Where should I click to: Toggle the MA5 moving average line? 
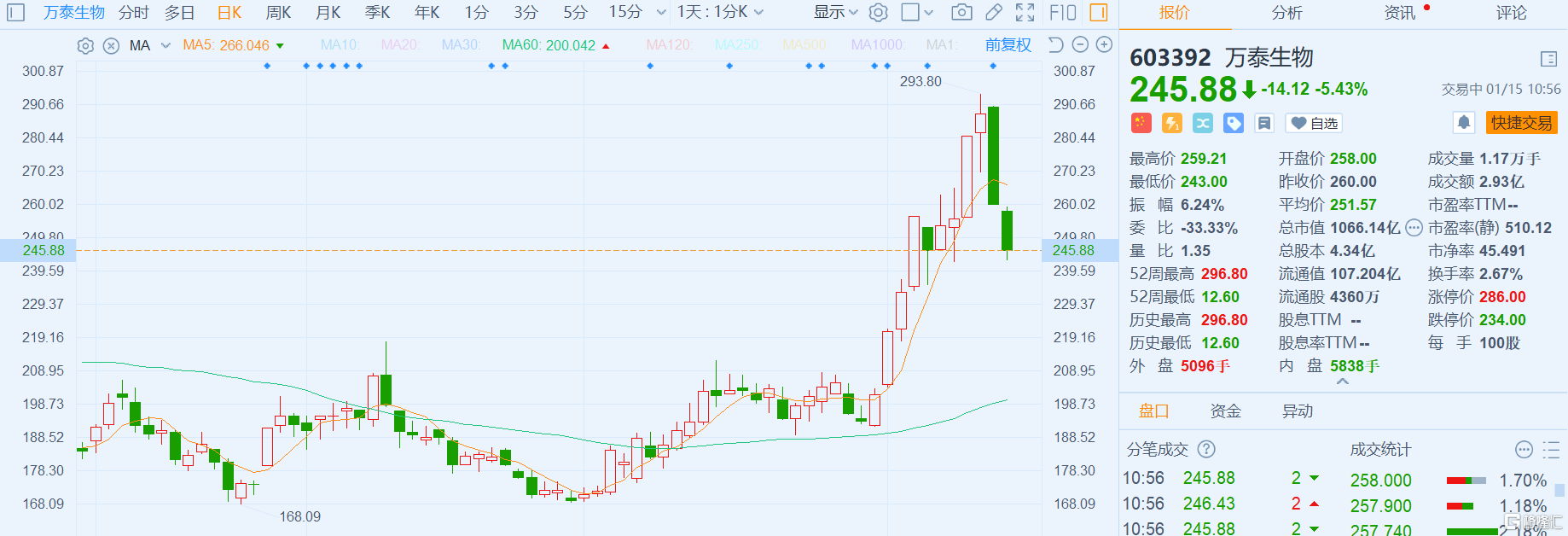pos(226,45)
